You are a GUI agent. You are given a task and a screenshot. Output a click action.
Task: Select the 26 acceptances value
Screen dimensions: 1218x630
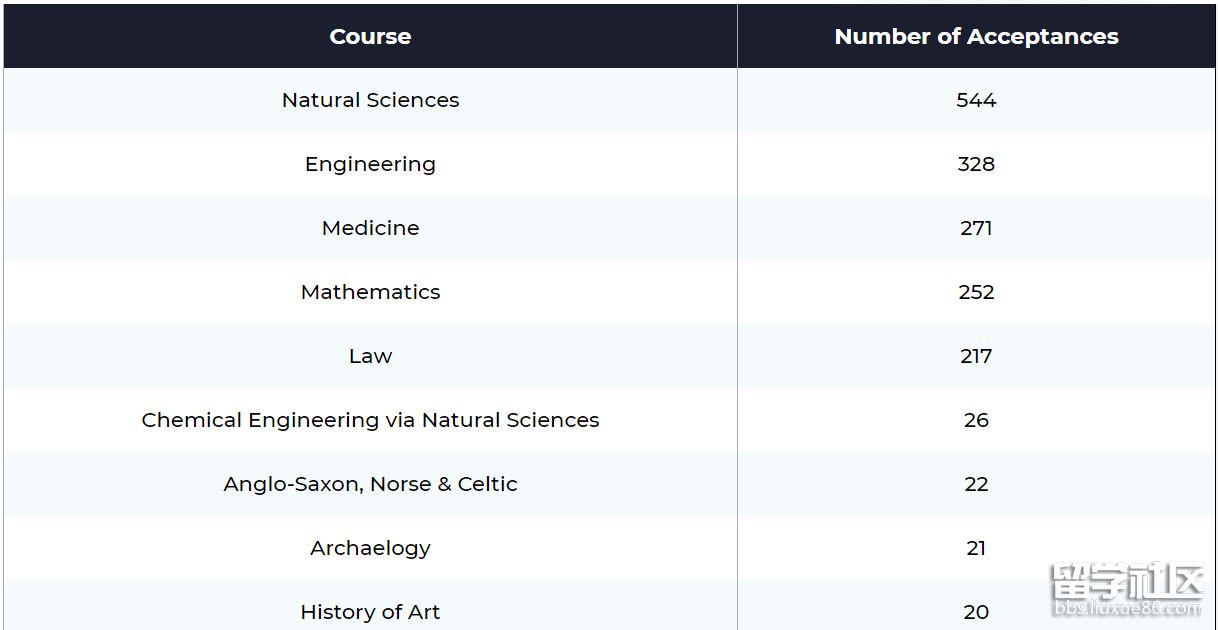click(976, 420)
